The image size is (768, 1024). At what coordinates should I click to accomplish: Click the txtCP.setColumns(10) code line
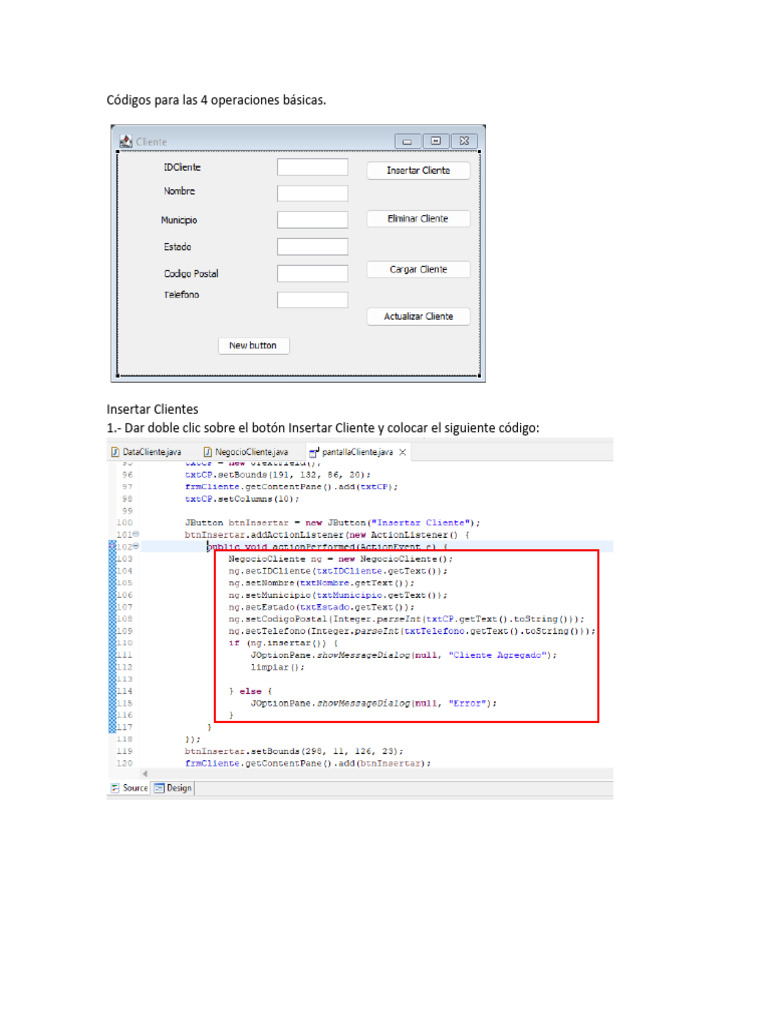pos(242,499)
